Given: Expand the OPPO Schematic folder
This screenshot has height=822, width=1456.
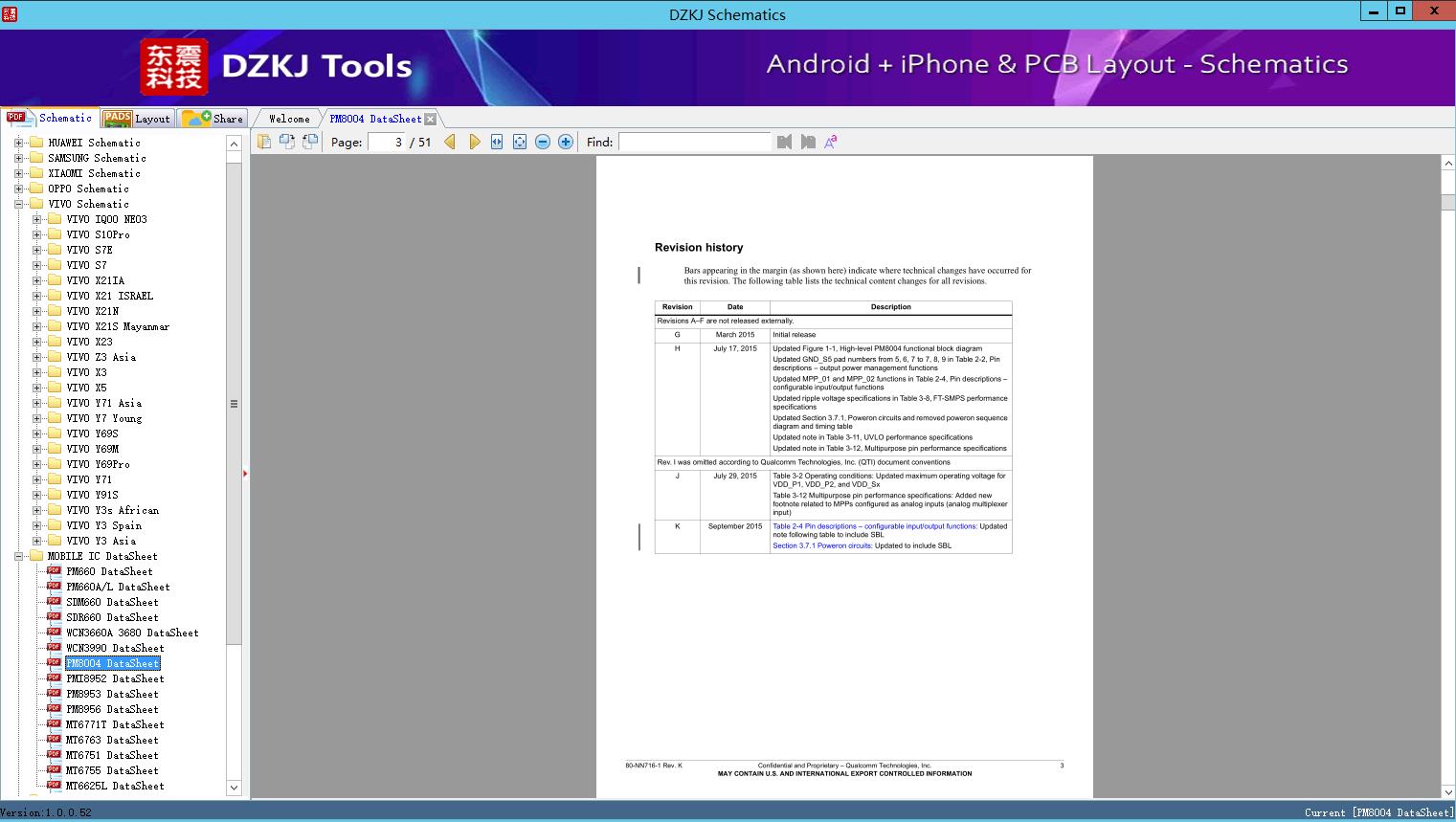Looking at the screenshot, I should pyautogui.click(x=18, y=189).
